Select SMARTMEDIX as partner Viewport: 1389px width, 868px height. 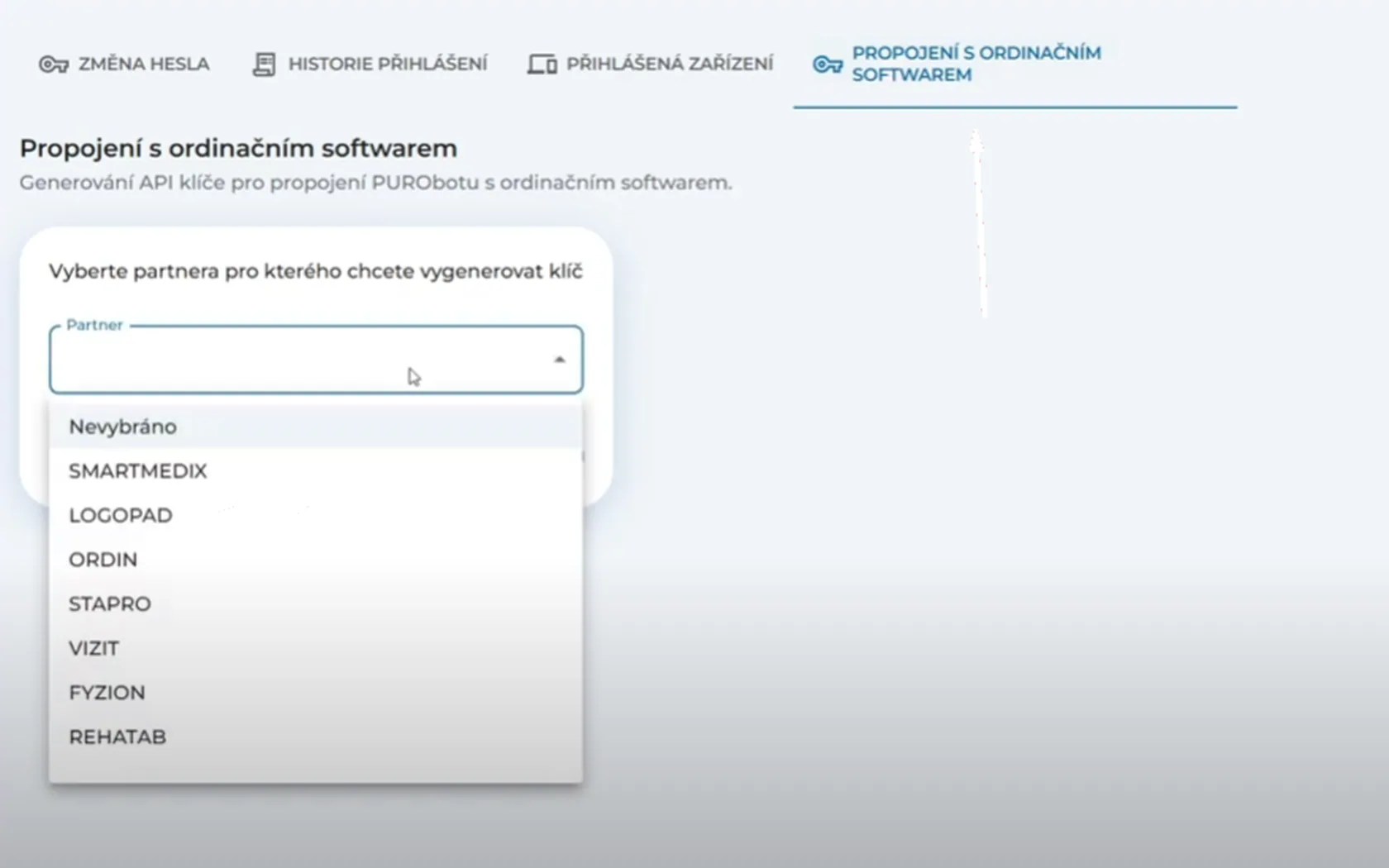tap(316, 471)
